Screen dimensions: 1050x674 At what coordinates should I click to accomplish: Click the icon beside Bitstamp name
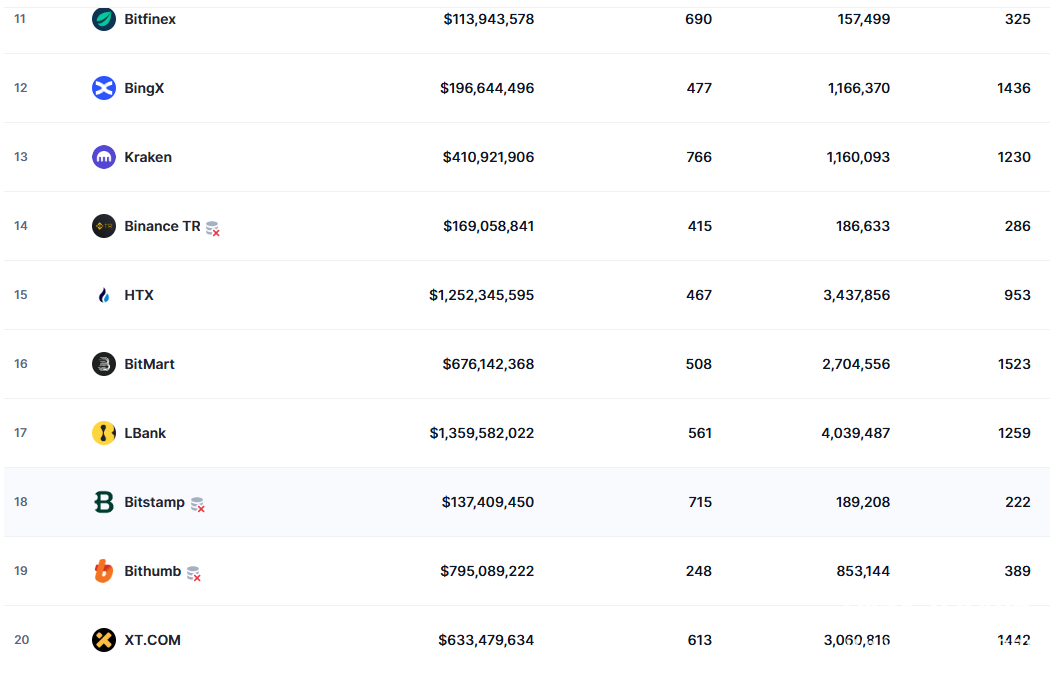[x=197, y=504]
